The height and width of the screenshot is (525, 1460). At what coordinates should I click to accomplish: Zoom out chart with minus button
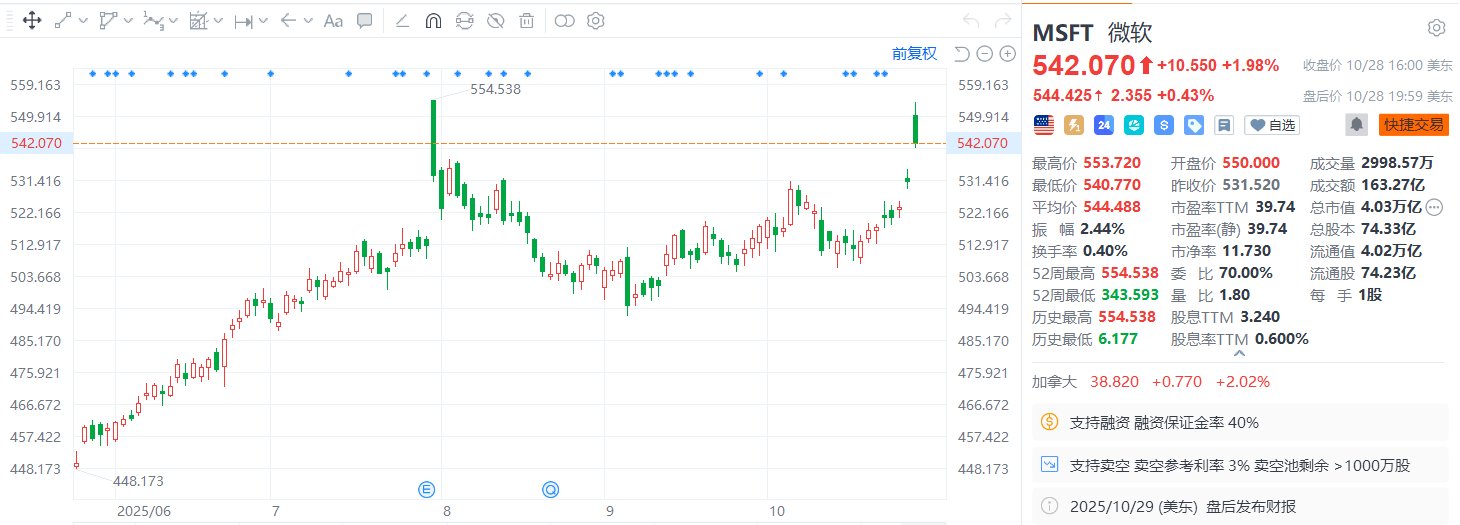pyautogui.click(x=983, y=54)
